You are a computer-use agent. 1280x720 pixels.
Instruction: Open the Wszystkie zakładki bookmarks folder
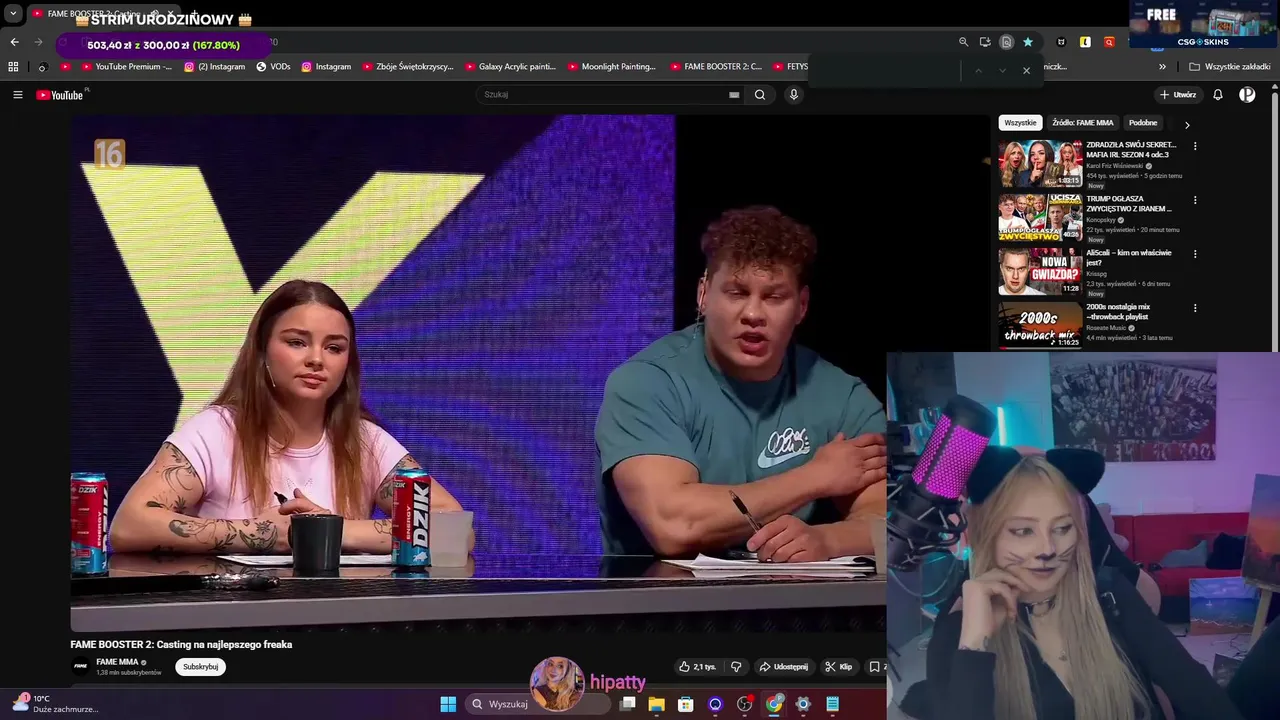pos(1230,67)
